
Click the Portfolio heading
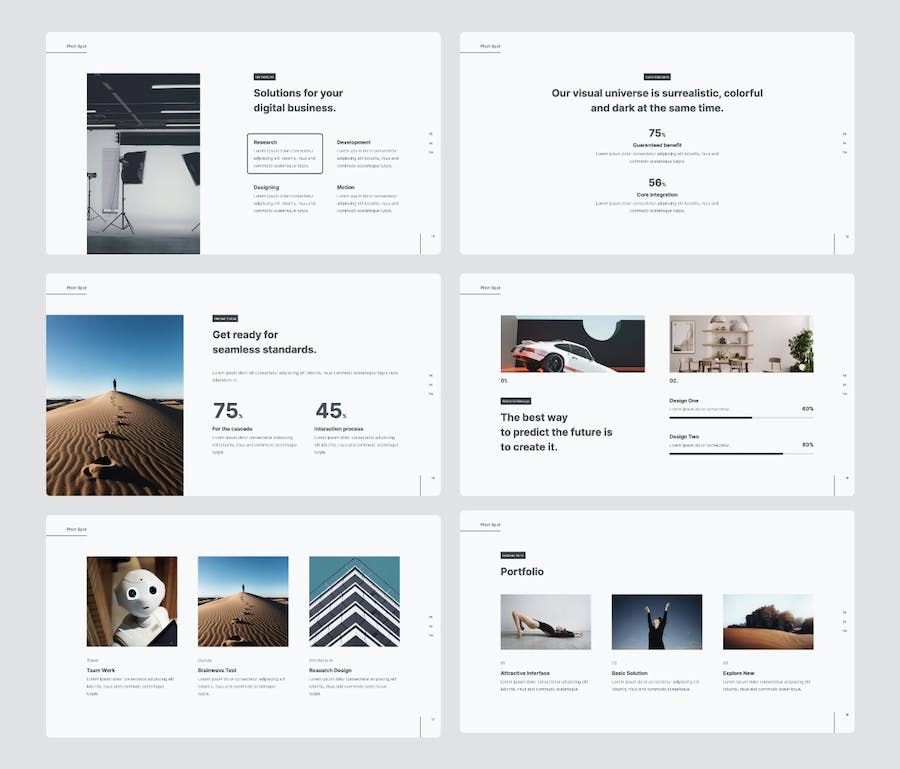[522, 572]
